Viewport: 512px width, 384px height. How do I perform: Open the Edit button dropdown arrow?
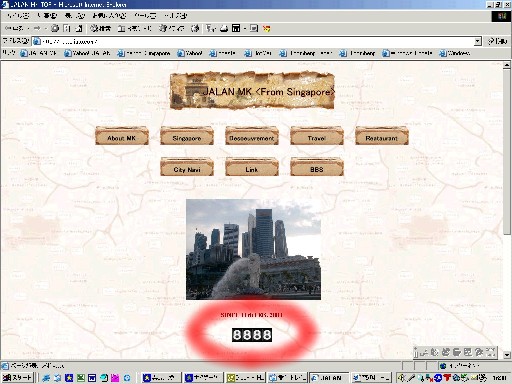click(245, 29)
